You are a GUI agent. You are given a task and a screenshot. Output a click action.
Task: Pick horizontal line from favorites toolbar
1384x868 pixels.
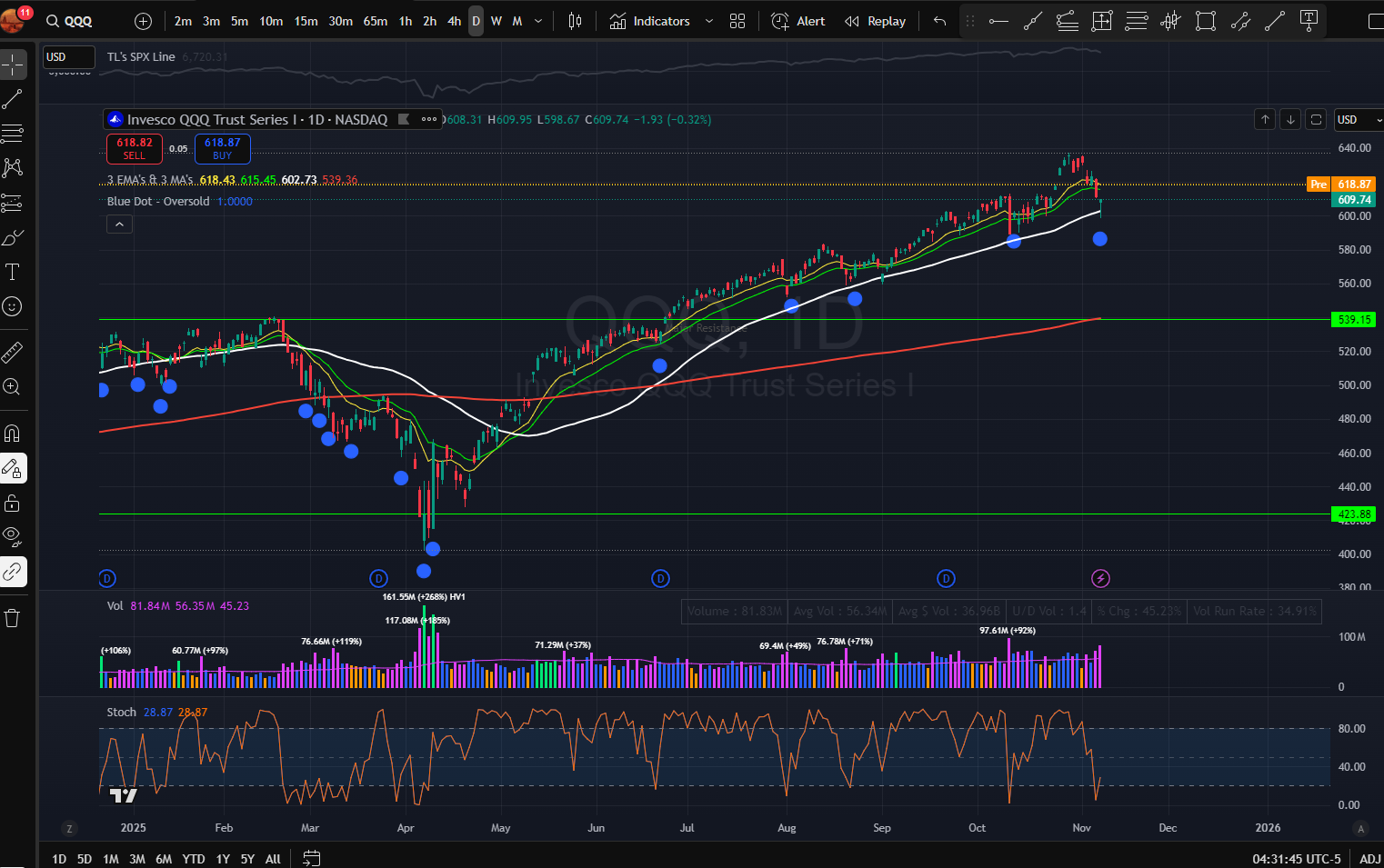[x=998, y=21]
